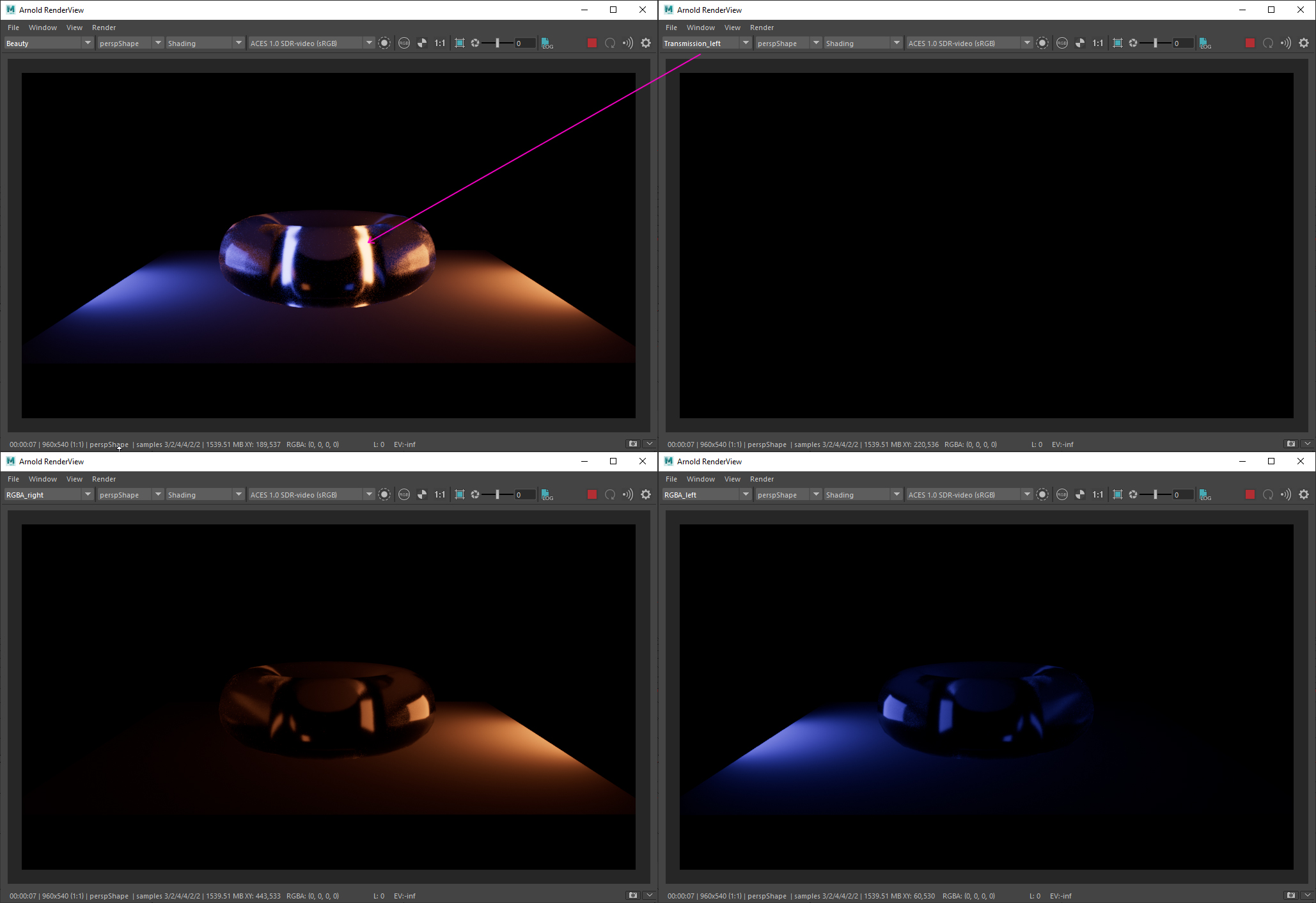Click crop region icon in Transmission_left window
Screen dimensions: 1316x903
(x=1118, y=43)
